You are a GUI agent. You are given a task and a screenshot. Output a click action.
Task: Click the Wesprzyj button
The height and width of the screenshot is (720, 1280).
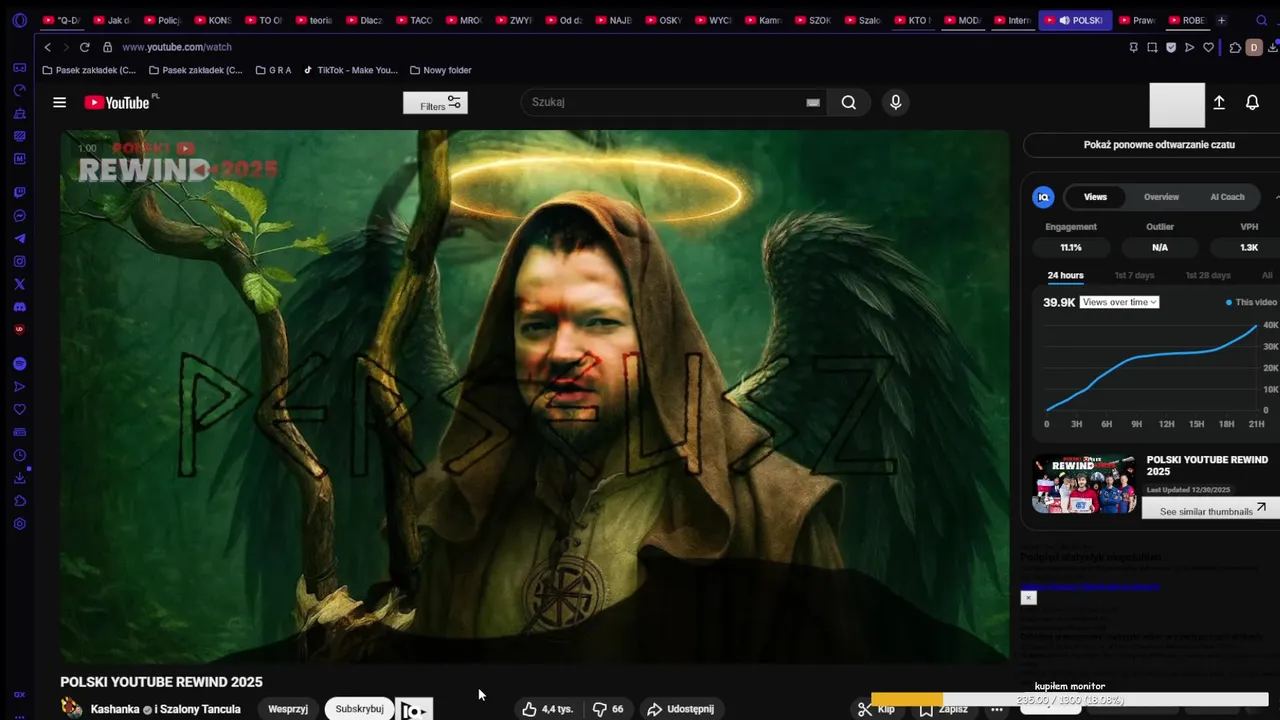[288, 709]
